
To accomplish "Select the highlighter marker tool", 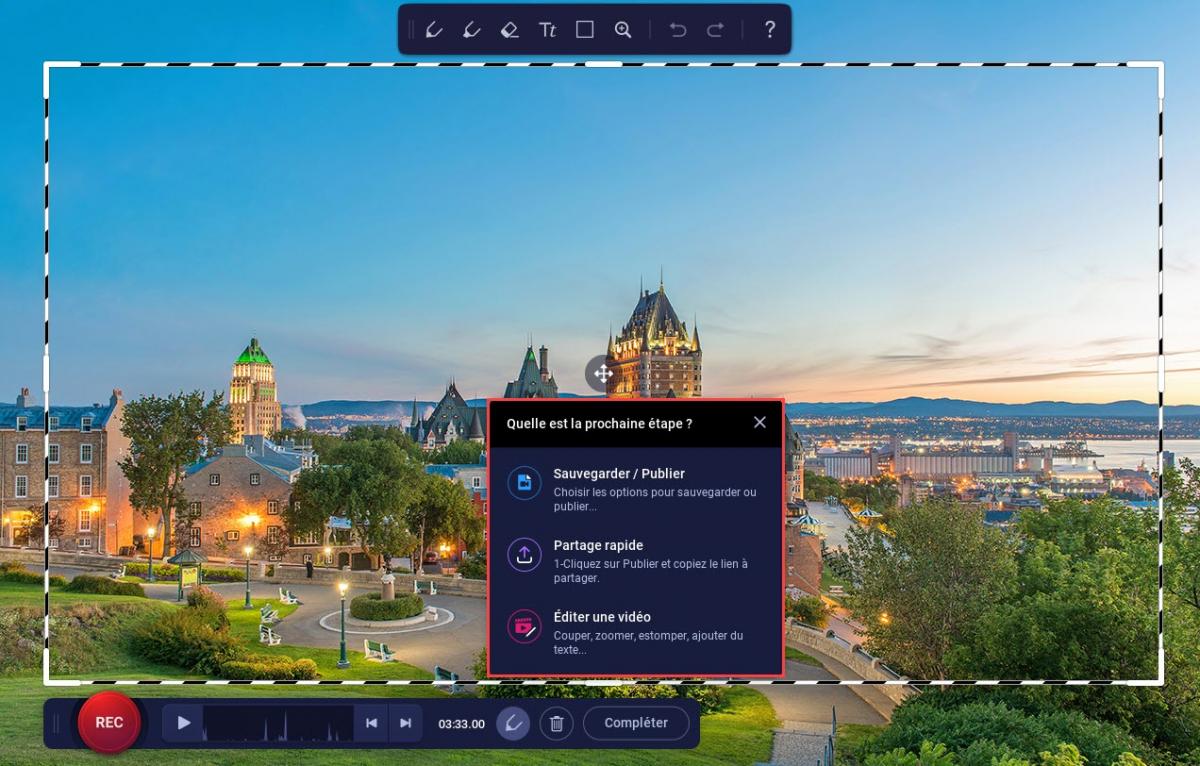I will pyautogui.click(x=472, y=30).
